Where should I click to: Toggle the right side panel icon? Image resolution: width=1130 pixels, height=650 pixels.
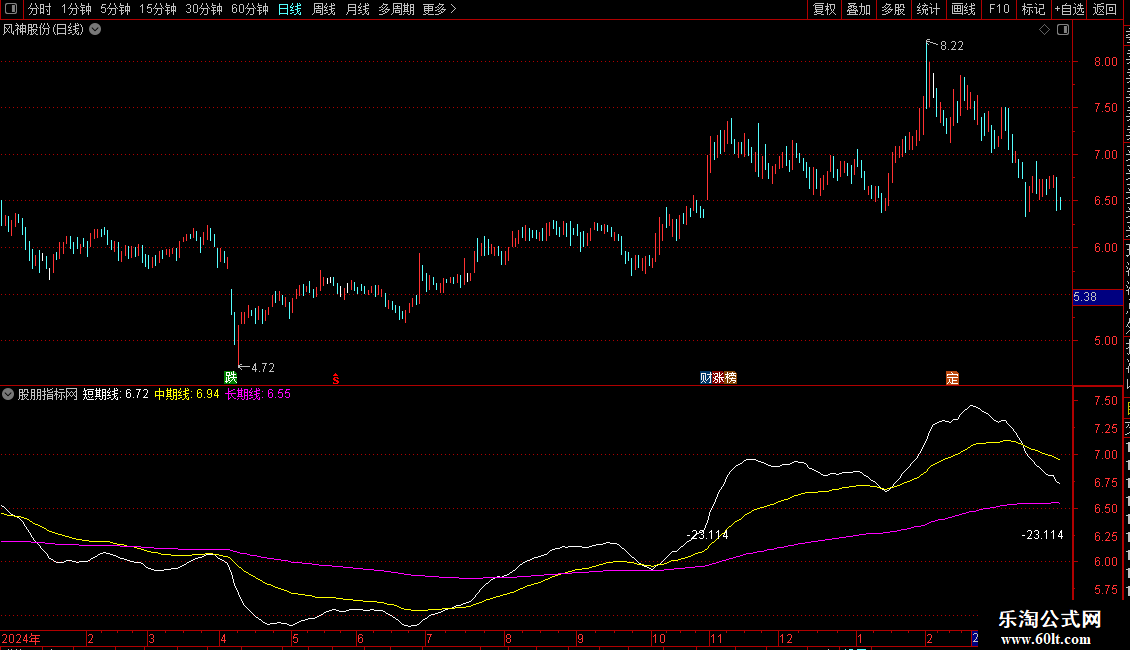[1062, 30]
